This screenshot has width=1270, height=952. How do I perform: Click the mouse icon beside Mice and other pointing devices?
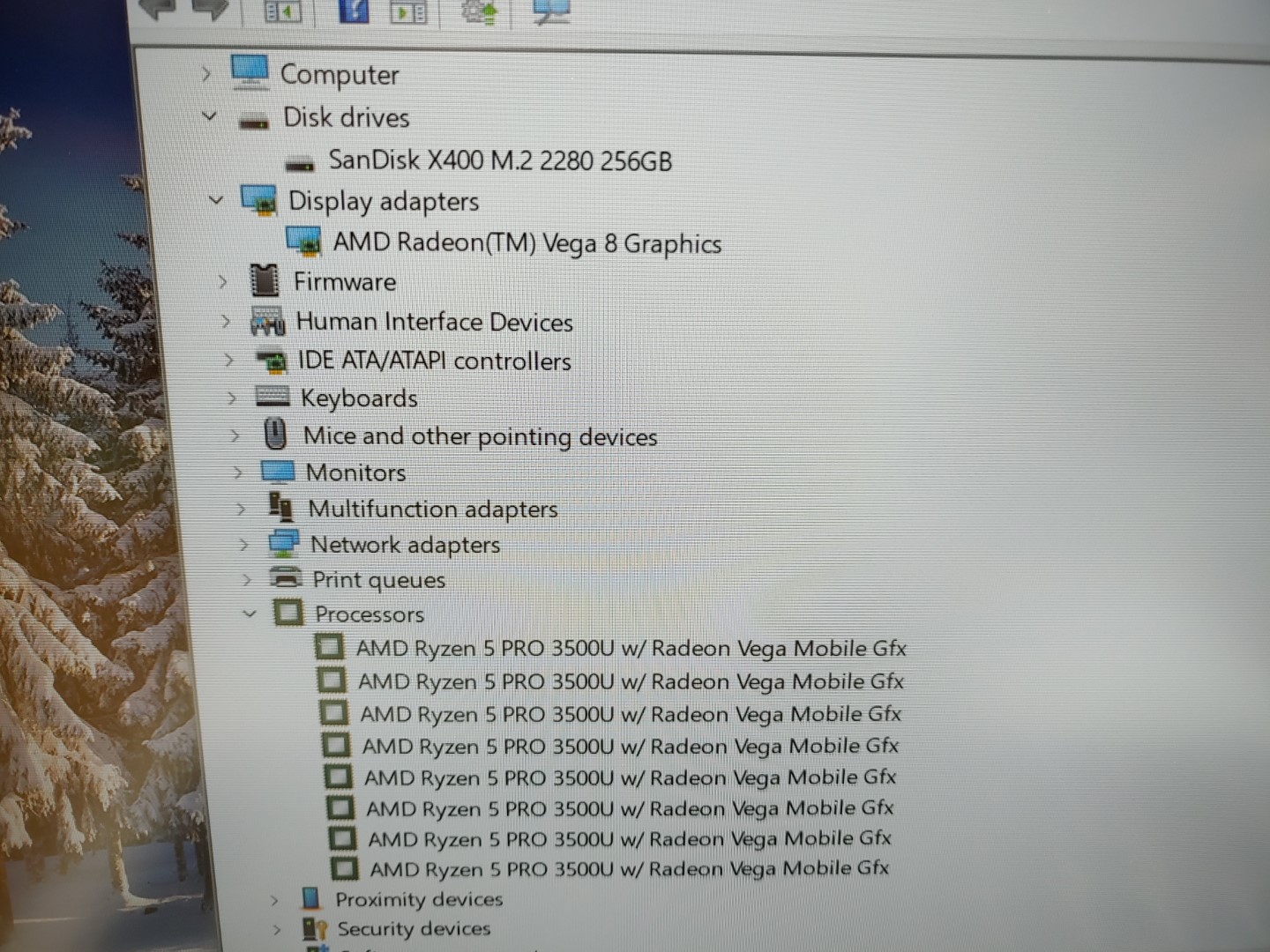click(275, 434)
